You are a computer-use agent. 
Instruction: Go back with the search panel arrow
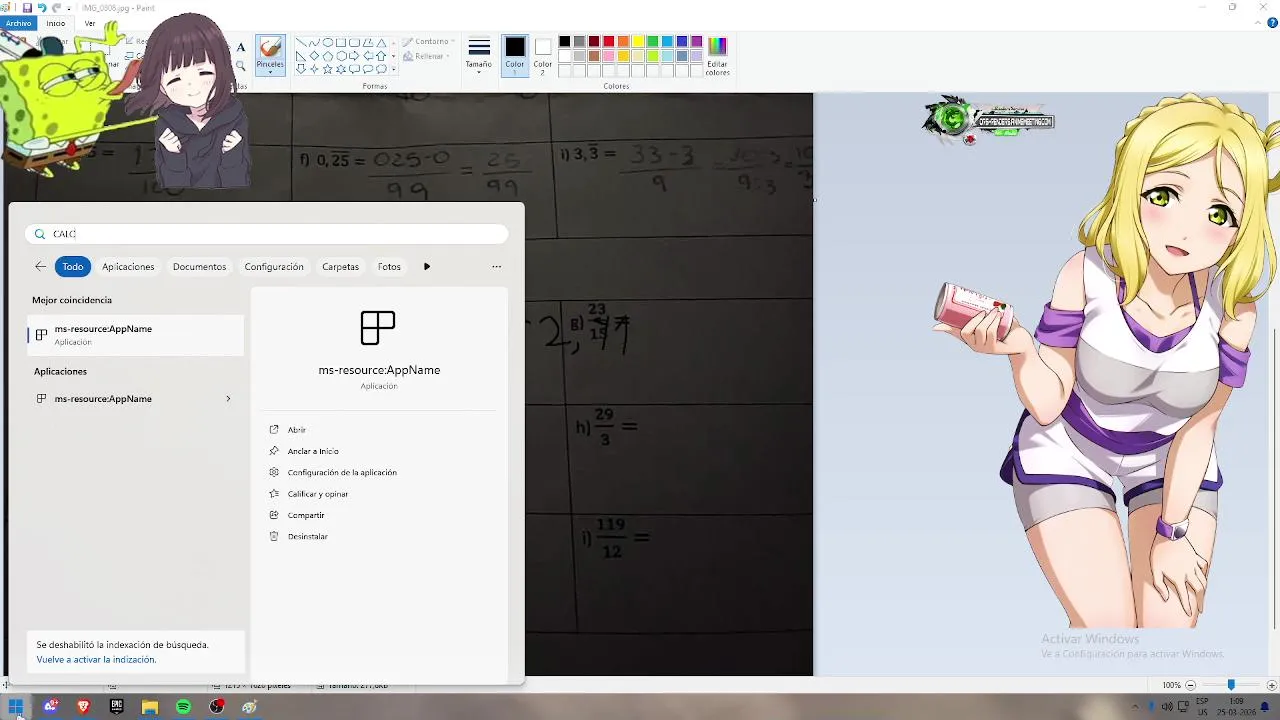coord(40,266)
